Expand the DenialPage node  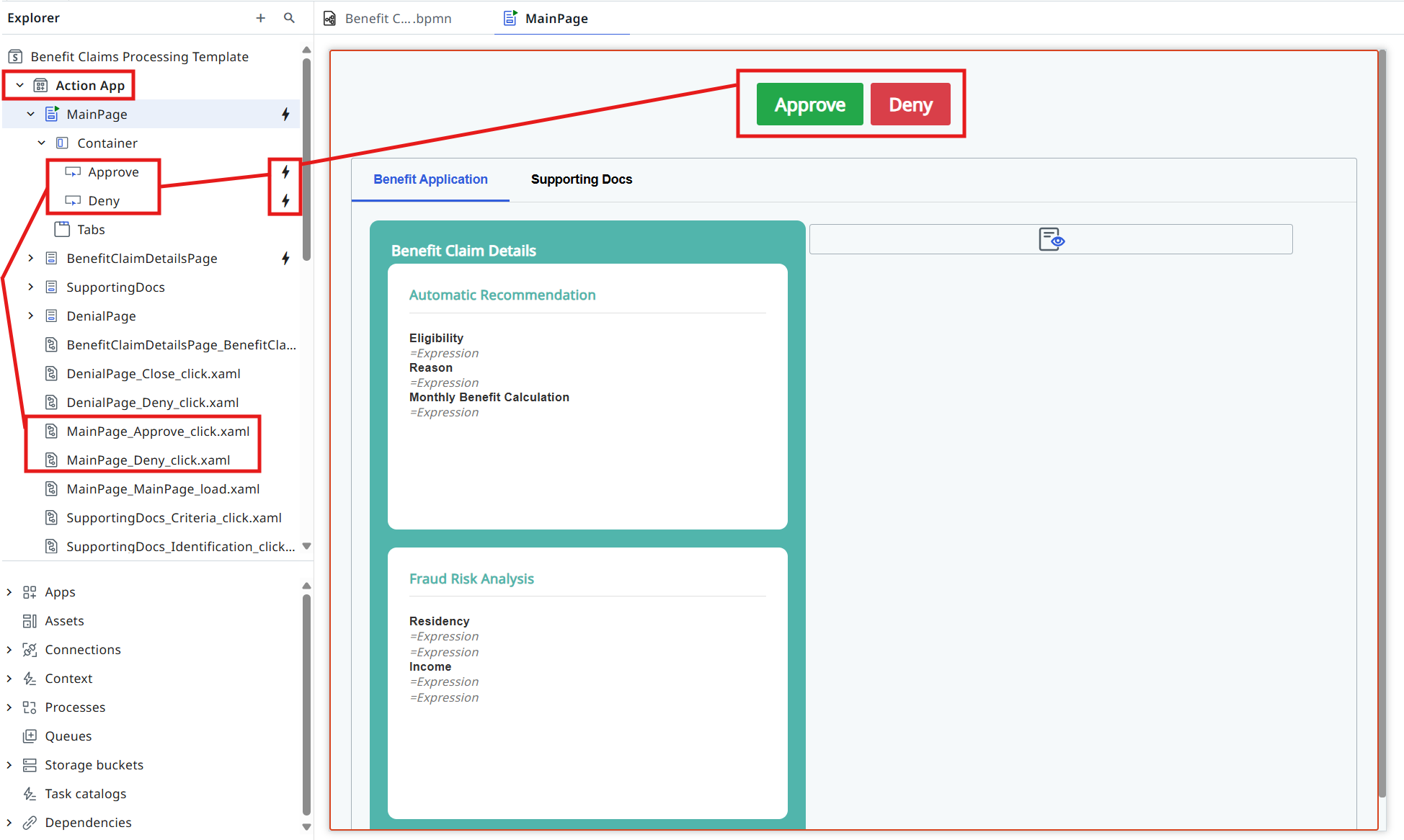click(x=31, y=316)
